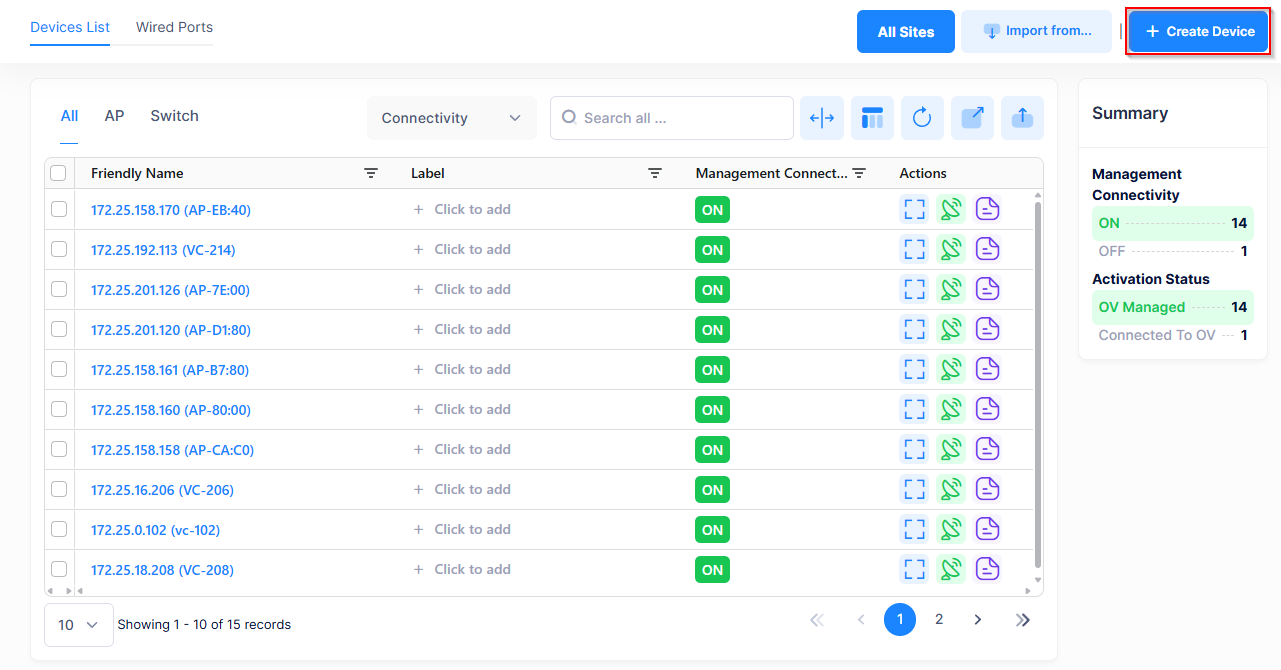This screenshot has width=1281, height=670.
Task: Click the upload/export arrow icon
Action: [x=1022, y=118]
